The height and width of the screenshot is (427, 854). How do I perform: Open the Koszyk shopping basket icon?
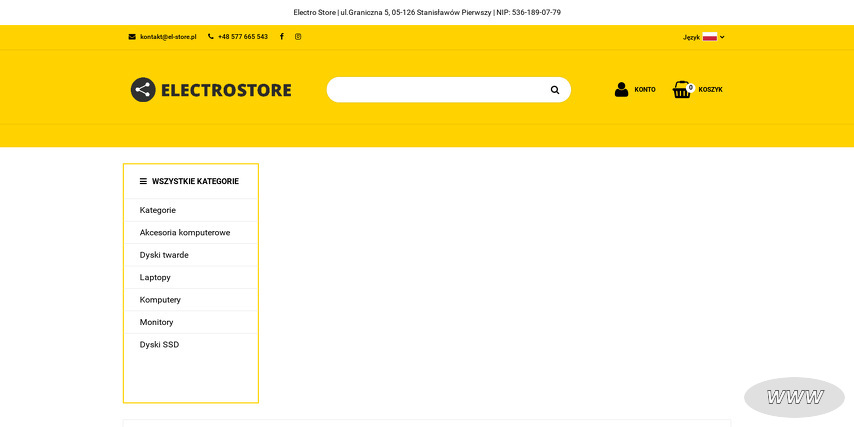682,90
